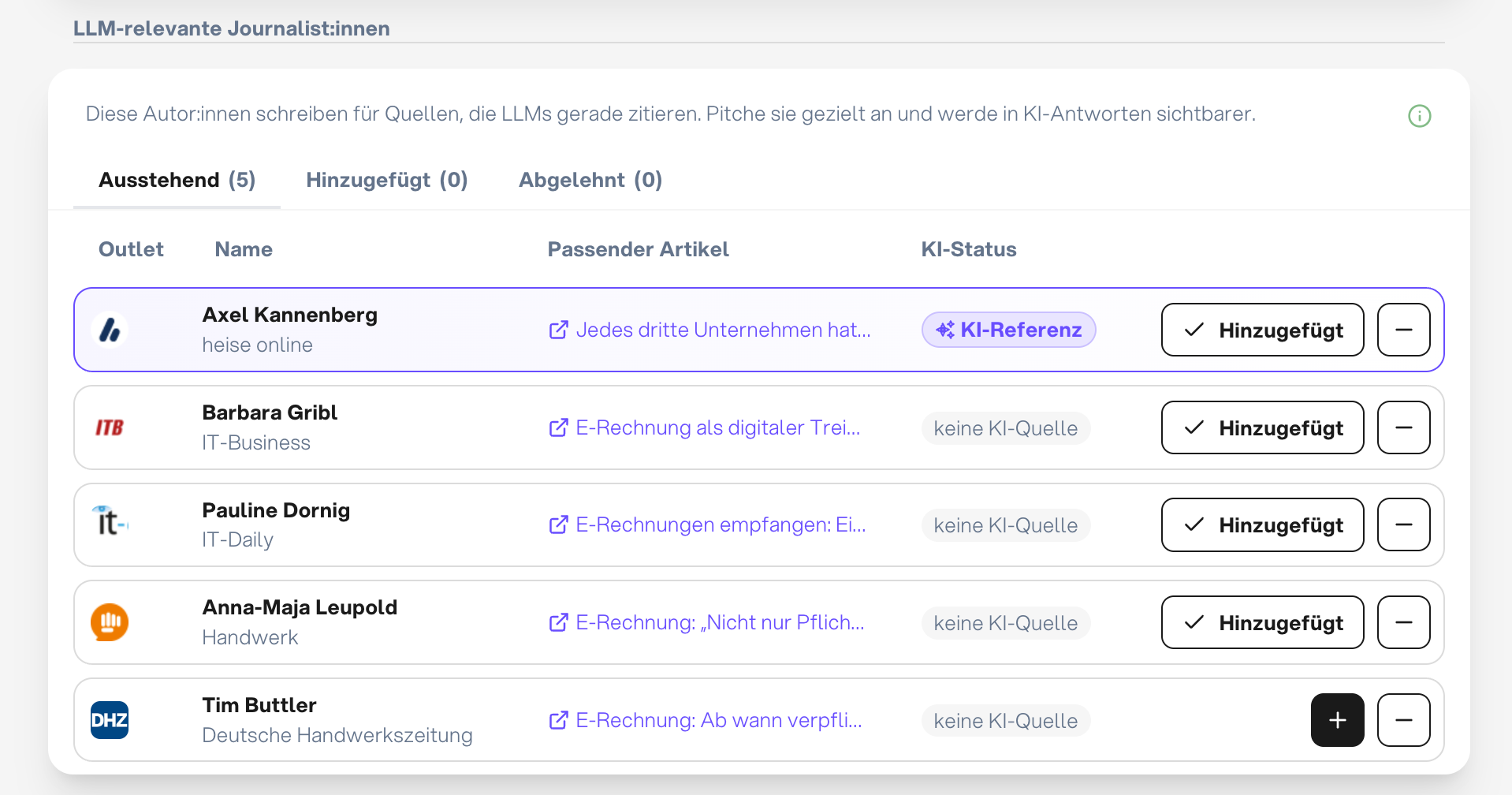The width and height of the screenshot is (1512, 795).
Task: Toggle Hinzugefügt for Axel Kannenberg
Action: pos(1262,330)
